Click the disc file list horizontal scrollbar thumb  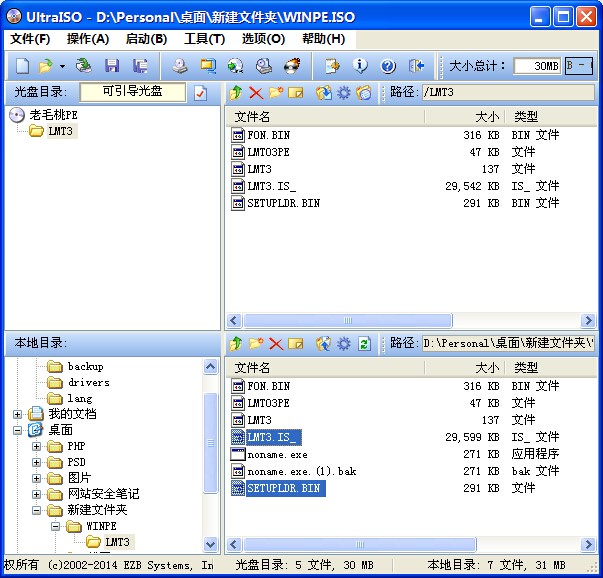pyautogui.click(x=348, y=320)
